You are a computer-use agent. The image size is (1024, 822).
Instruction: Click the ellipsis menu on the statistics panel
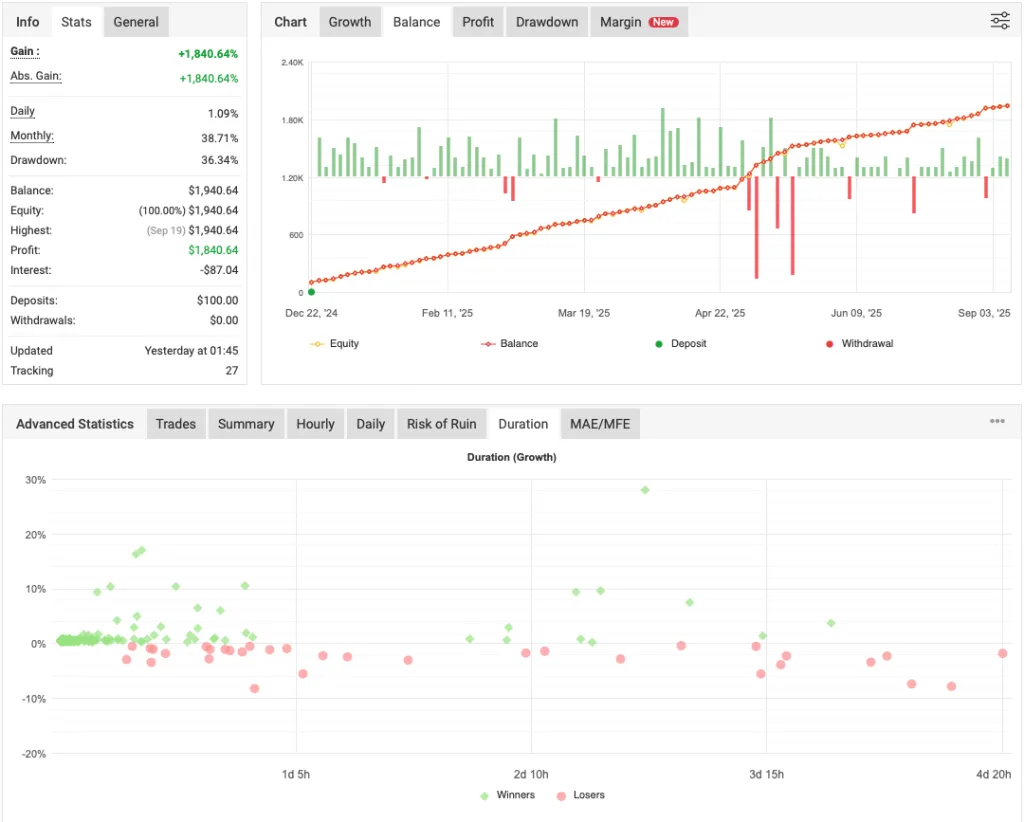tap(997, 421)
